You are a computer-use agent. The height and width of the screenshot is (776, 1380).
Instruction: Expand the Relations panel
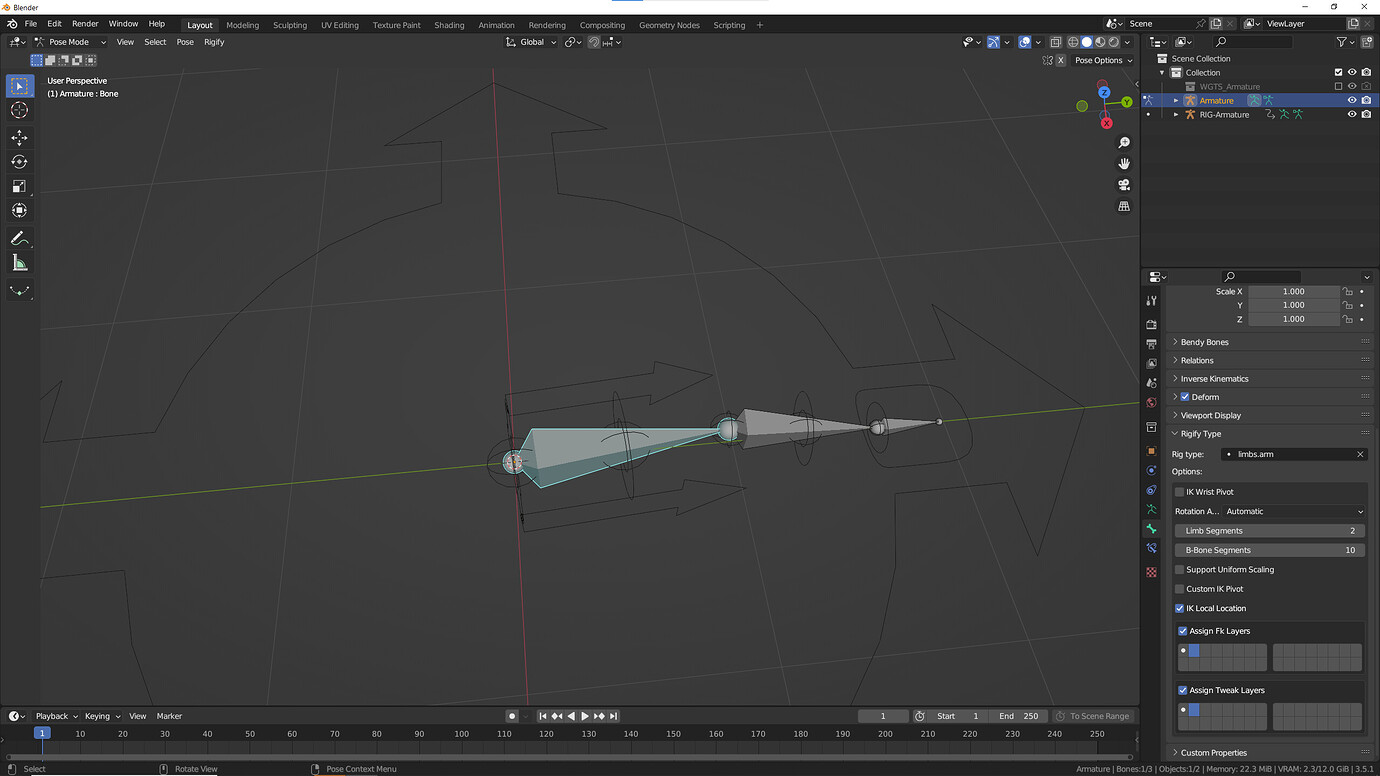[1270, 360]
